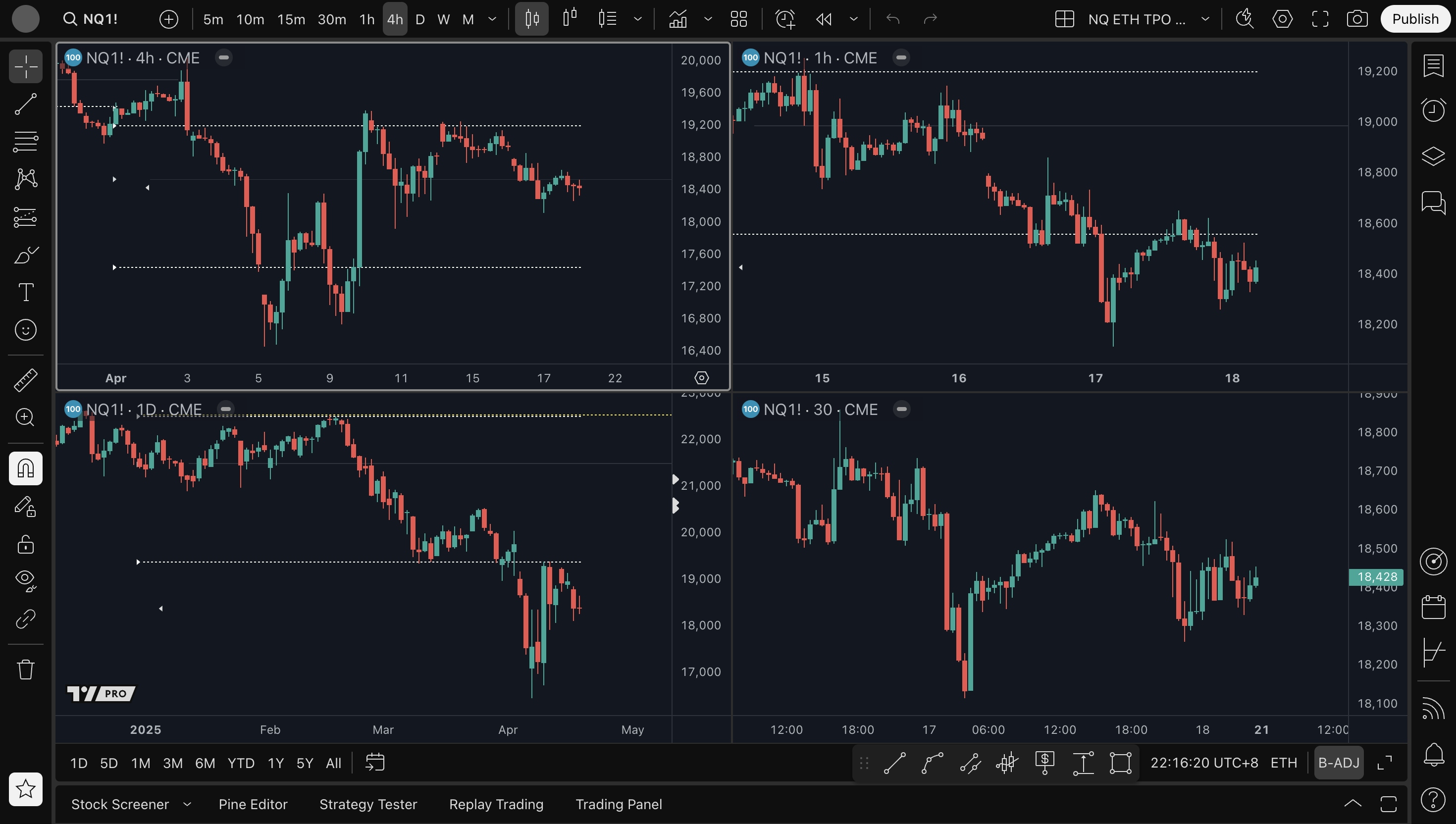Open the Alerts clock panel

coord(1433,110)
